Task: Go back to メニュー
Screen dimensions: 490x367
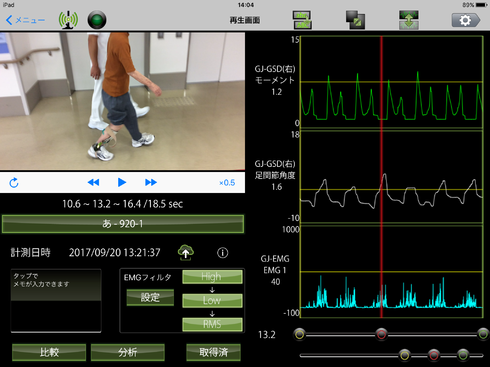Action: tap(25, 20)
